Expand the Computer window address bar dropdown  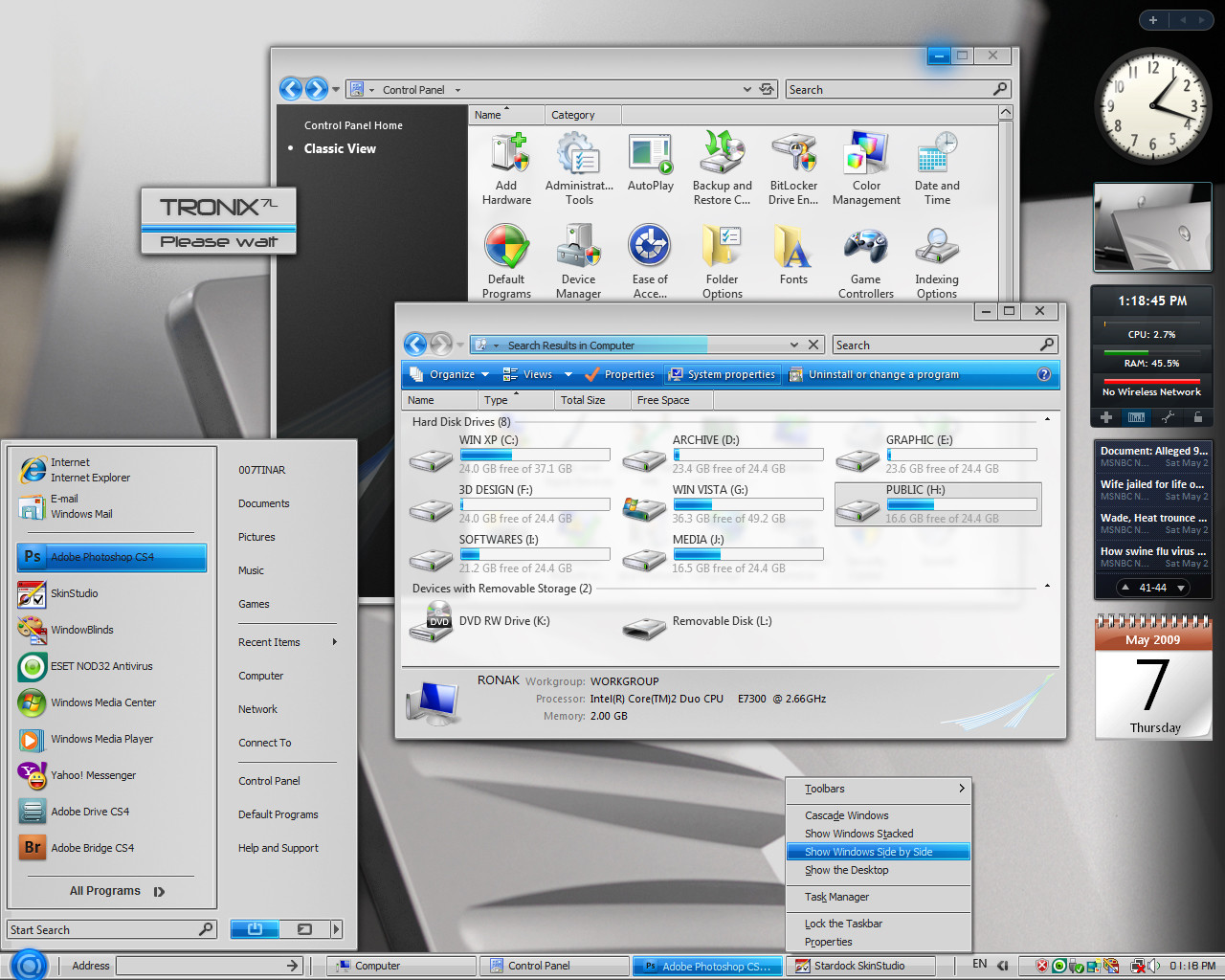pos(794,345)
